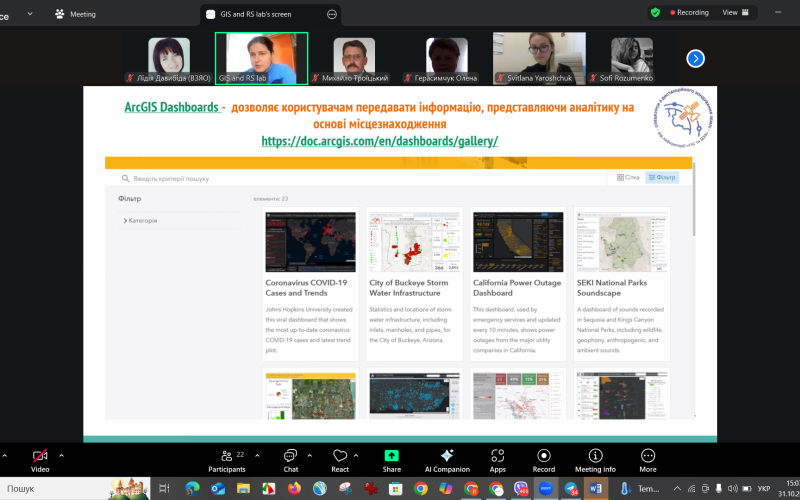Screen dimensions: 800x500
Task: Open Microsoft Word from the taskbar
Action: point(597,489)
